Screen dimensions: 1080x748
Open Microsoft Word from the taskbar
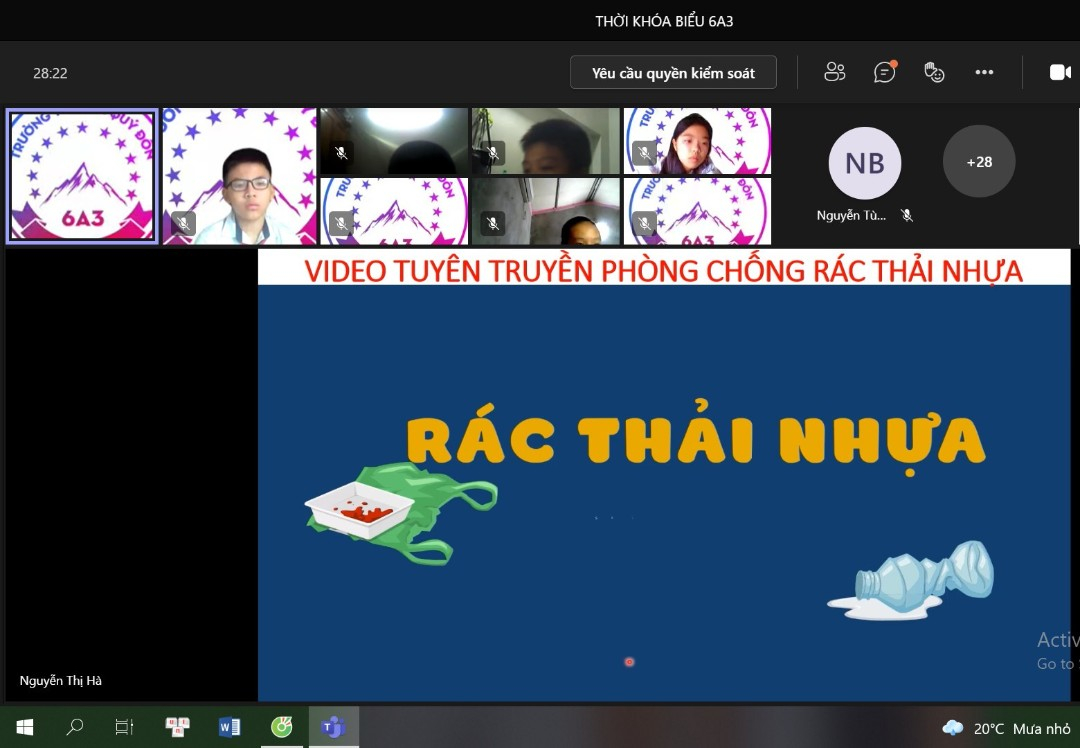(x=229, y=727)
